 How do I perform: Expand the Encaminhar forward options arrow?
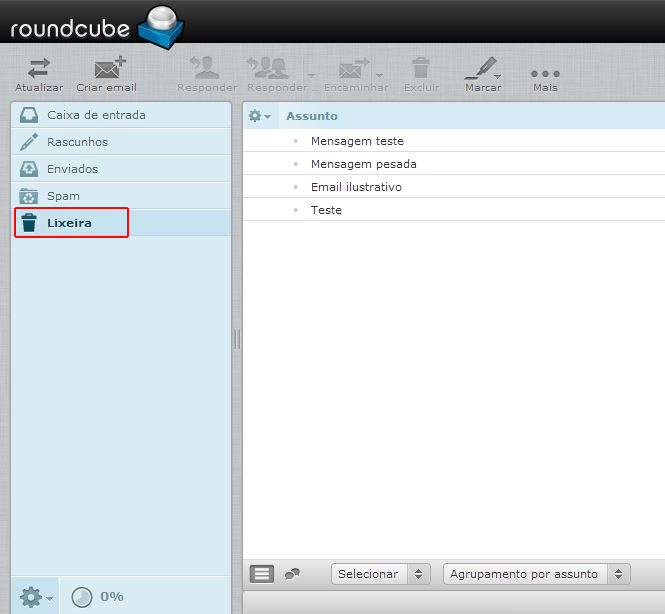pyautogui.click(x=378, y=75)
